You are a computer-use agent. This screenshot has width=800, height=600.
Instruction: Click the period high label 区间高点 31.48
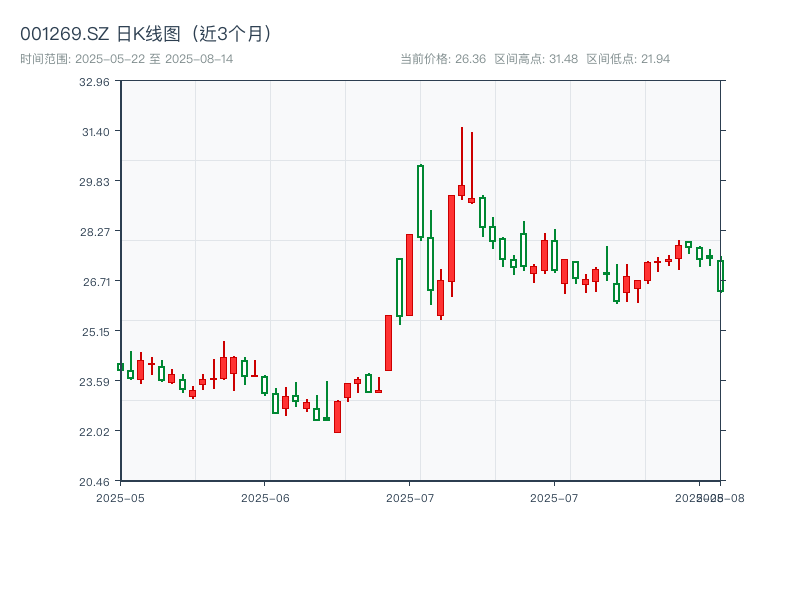click(536, 59)
